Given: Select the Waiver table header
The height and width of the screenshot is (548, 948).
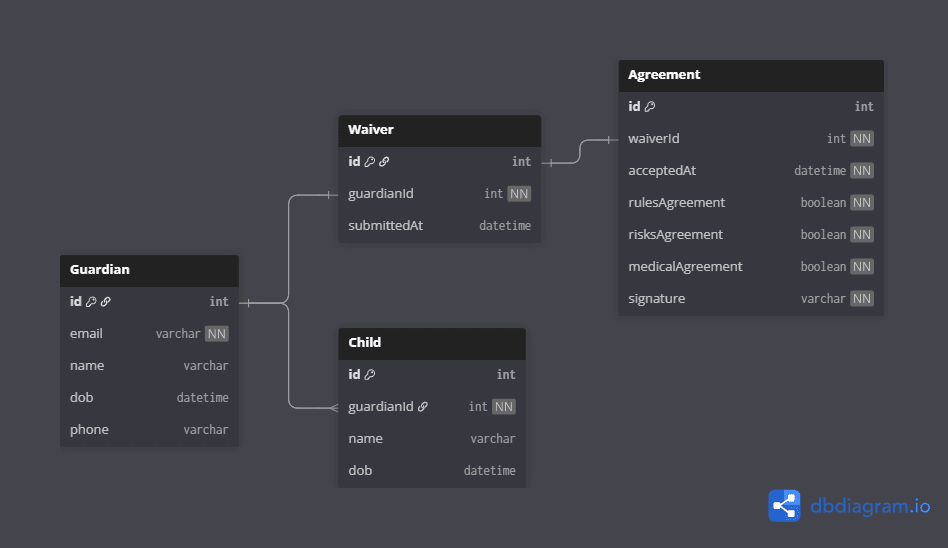Looking at the screenshot, I should (439, 130).
